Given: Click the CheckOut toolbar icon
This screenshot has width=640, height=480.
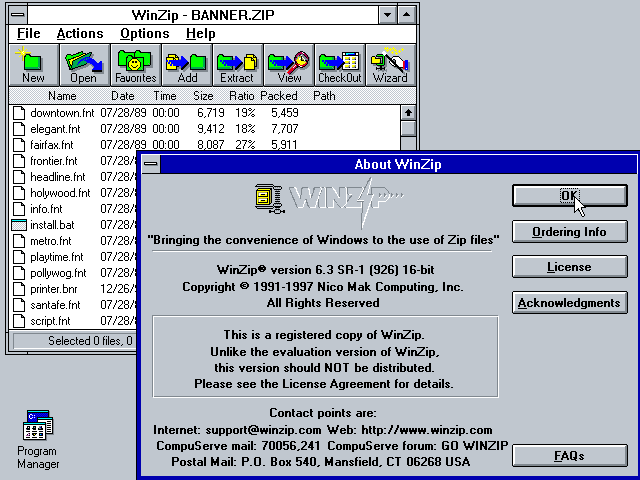Looking at the screenshot, I should pyautogui.click(x=340, y=65).
